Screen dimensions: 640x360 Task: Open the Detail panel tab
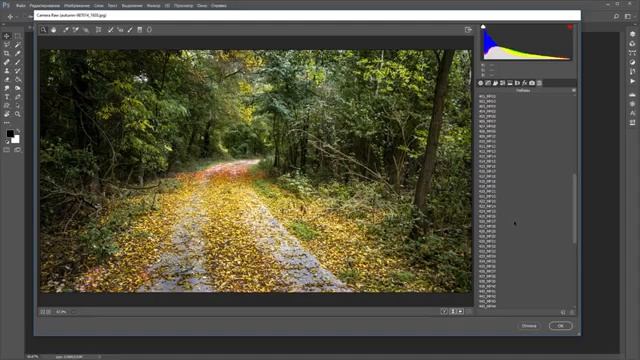pyautogui.click(x=495, y=83)
